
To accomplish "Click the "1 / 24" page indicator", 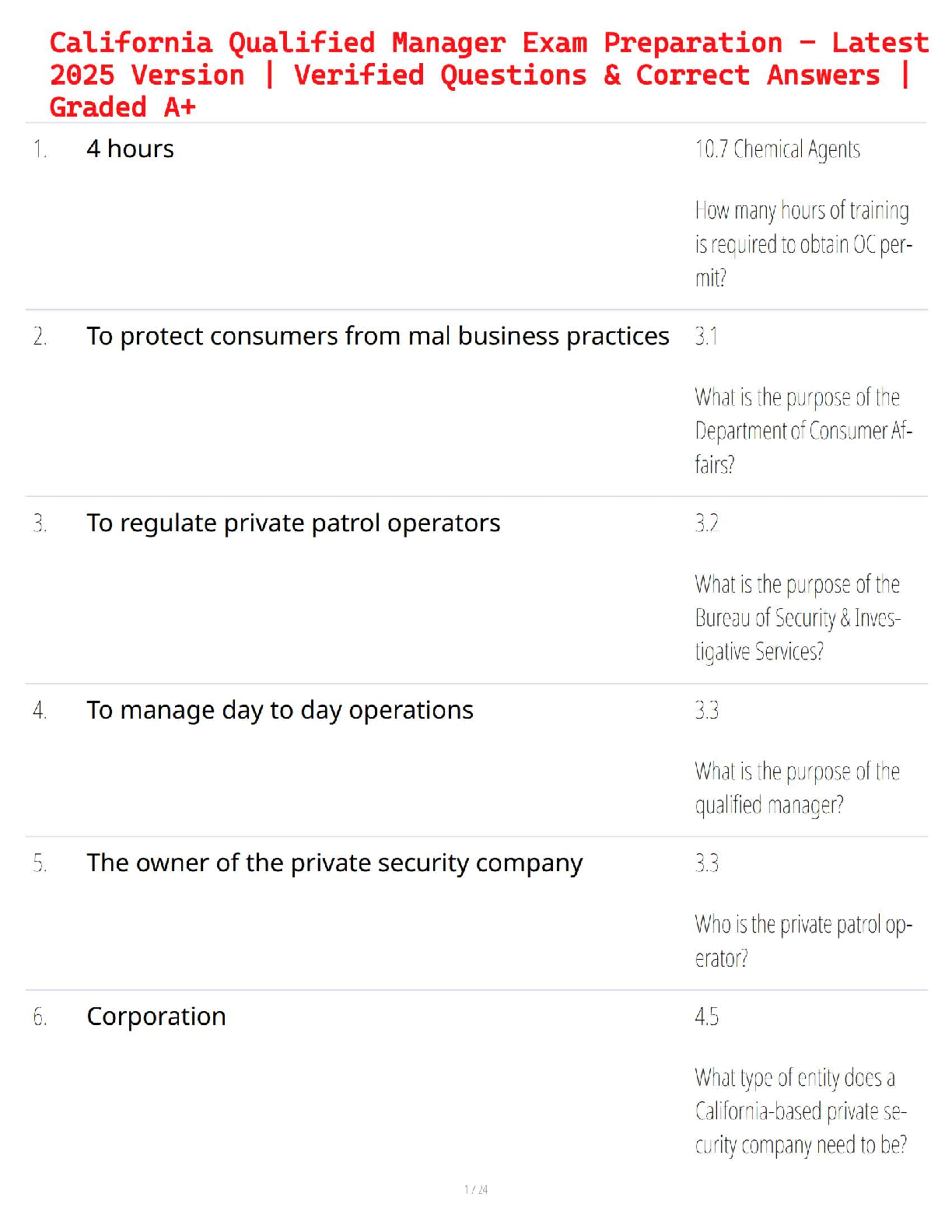I will click(476, 1189).
